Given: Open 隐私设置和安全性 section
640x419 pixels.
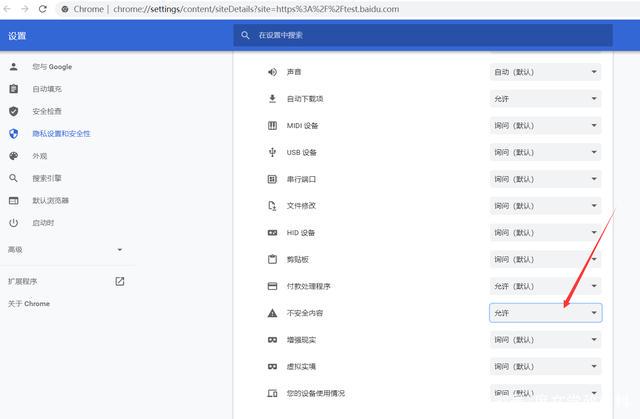Looking at the screenshot, I should [x=61, y=133].
